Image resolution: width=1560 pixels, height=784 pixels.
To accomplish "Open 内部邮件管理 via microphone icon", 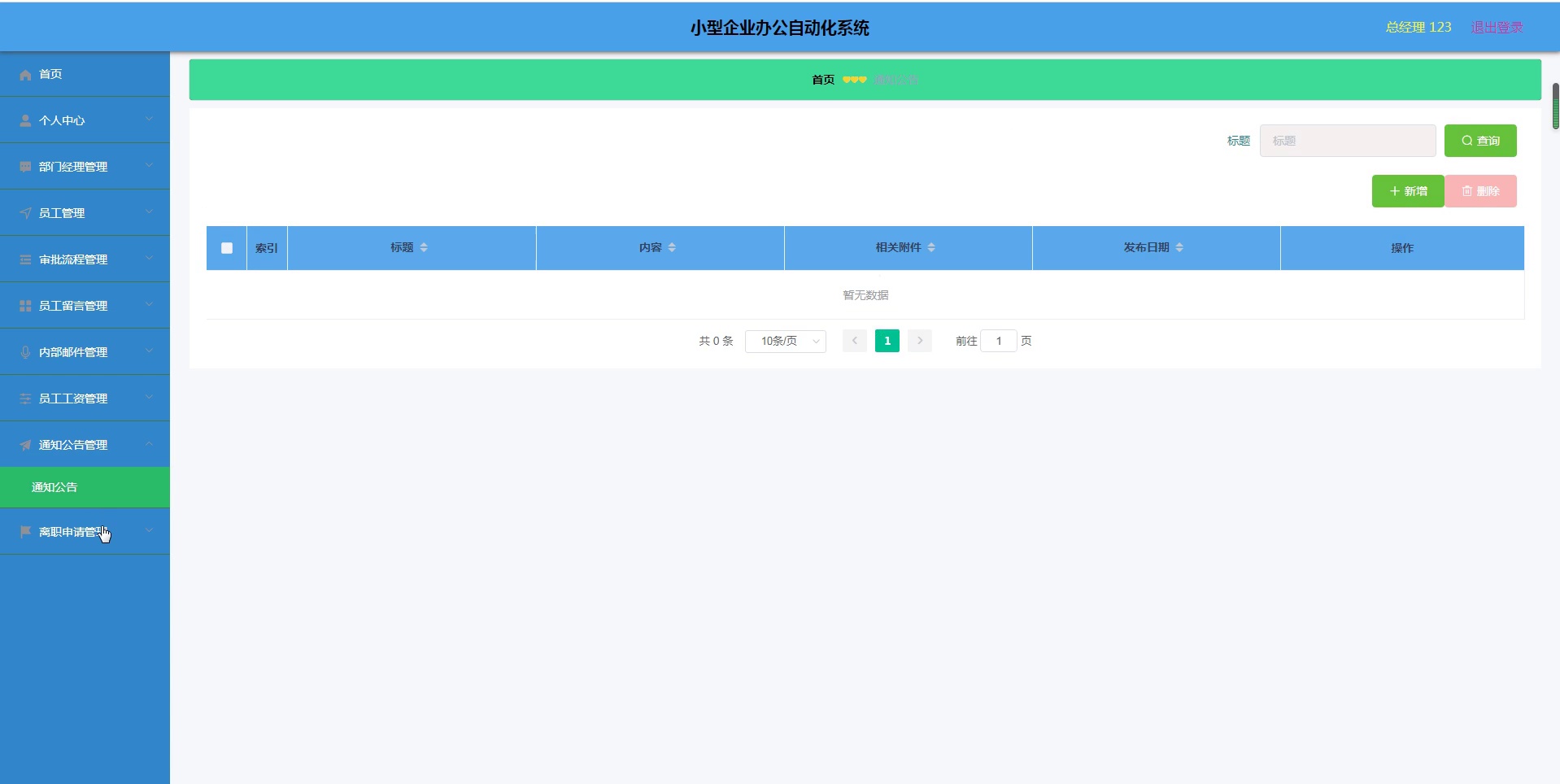I will point(25,351).
